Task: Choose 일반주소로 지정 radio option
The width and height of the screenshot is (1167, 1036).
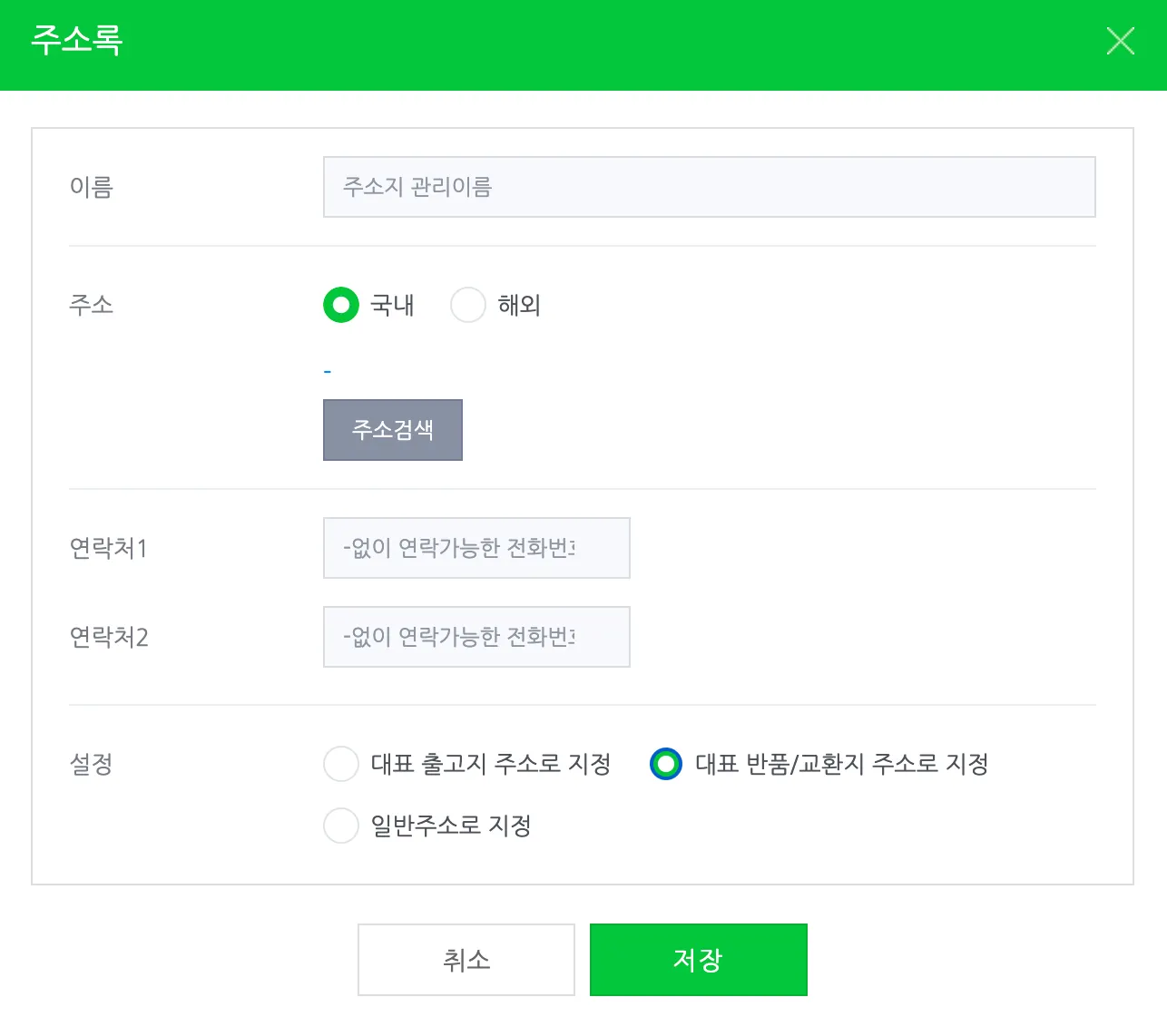Action: click(341, 826)
